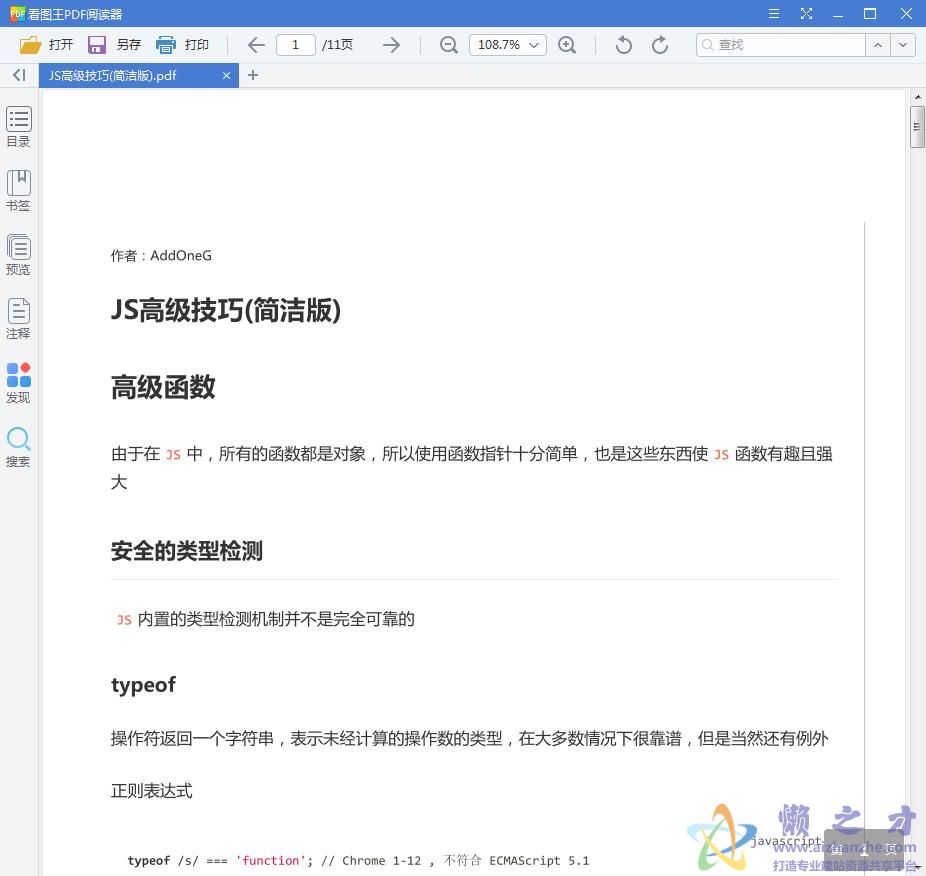Toggle fullscreen mode from the title bar
Image resolution: width=926 pixels, height=876 pixels.
coord(805,13)
